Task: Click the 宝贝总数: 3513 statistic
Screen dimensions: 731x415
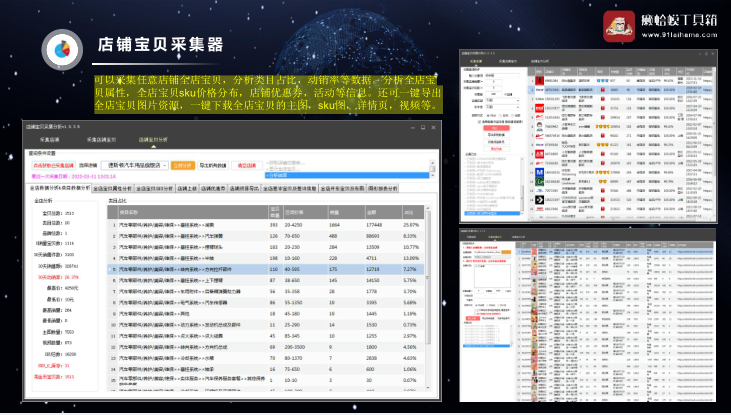Action: (x=58, y=213)
